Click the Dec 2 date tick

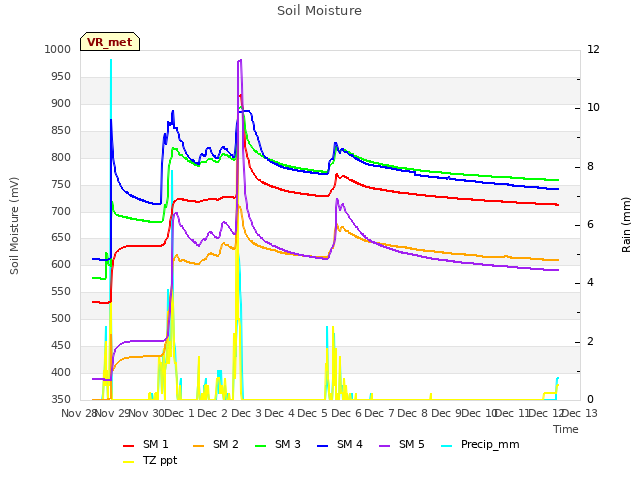coord(213,413)
